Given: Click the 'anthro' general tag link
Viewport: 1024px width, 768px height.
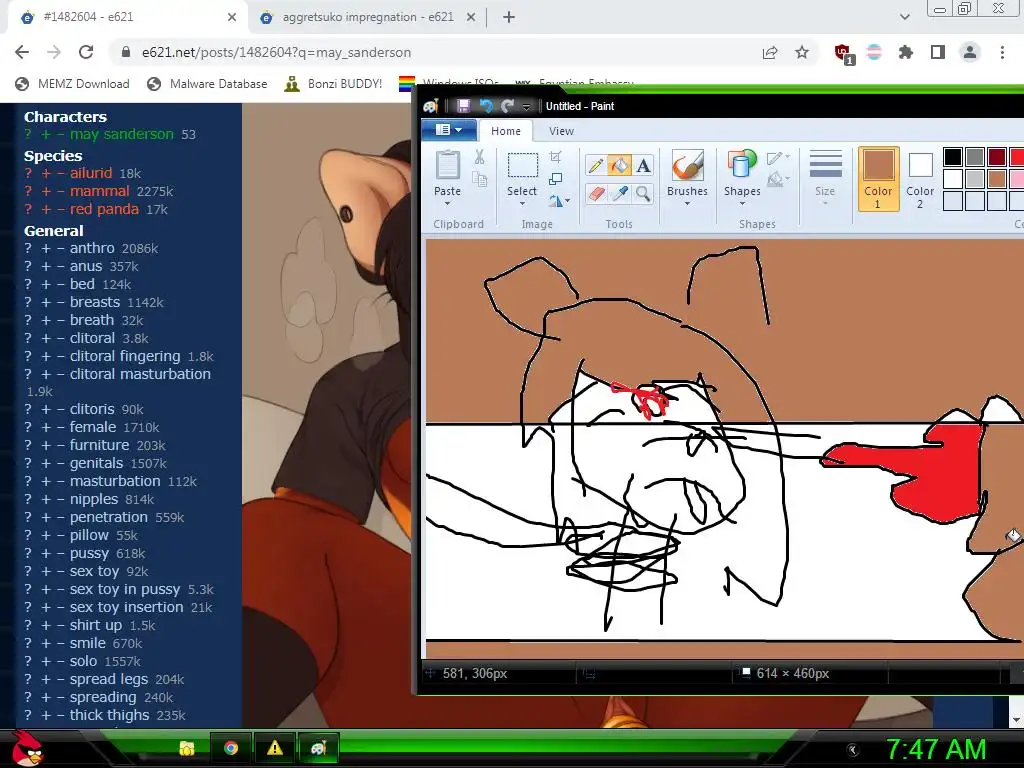Looking at the screenshot, I should (x=92, y=248).
